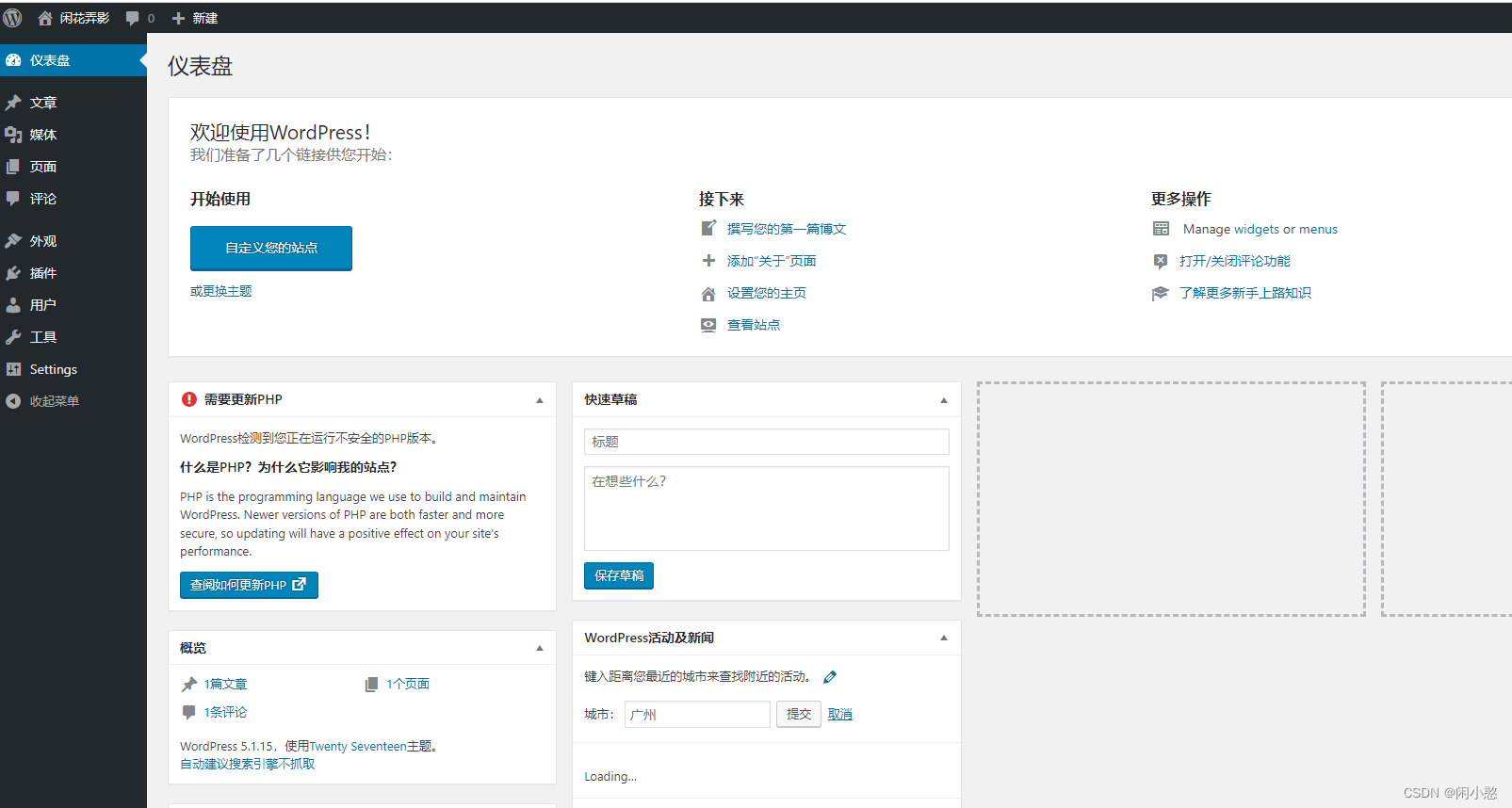Focus the 标题 field in 快速草稿
1512x808 pixels.
tap(767, 442)
